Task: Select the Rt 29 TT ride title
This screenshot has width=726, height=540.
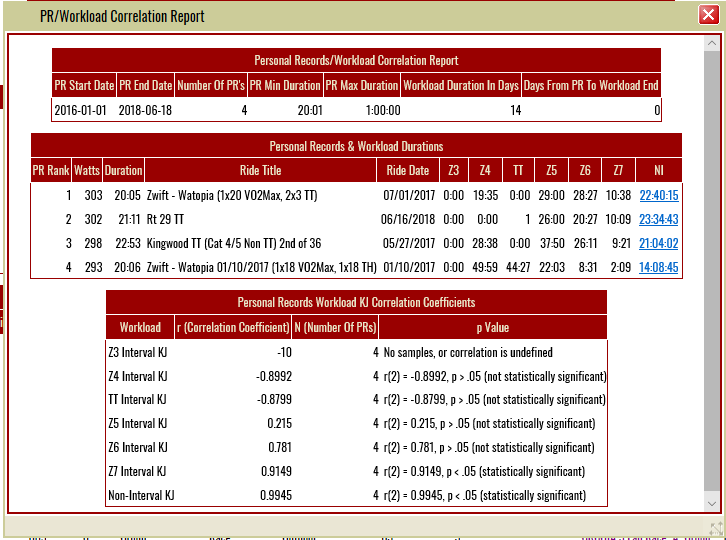Action: [x=165, y=219]
